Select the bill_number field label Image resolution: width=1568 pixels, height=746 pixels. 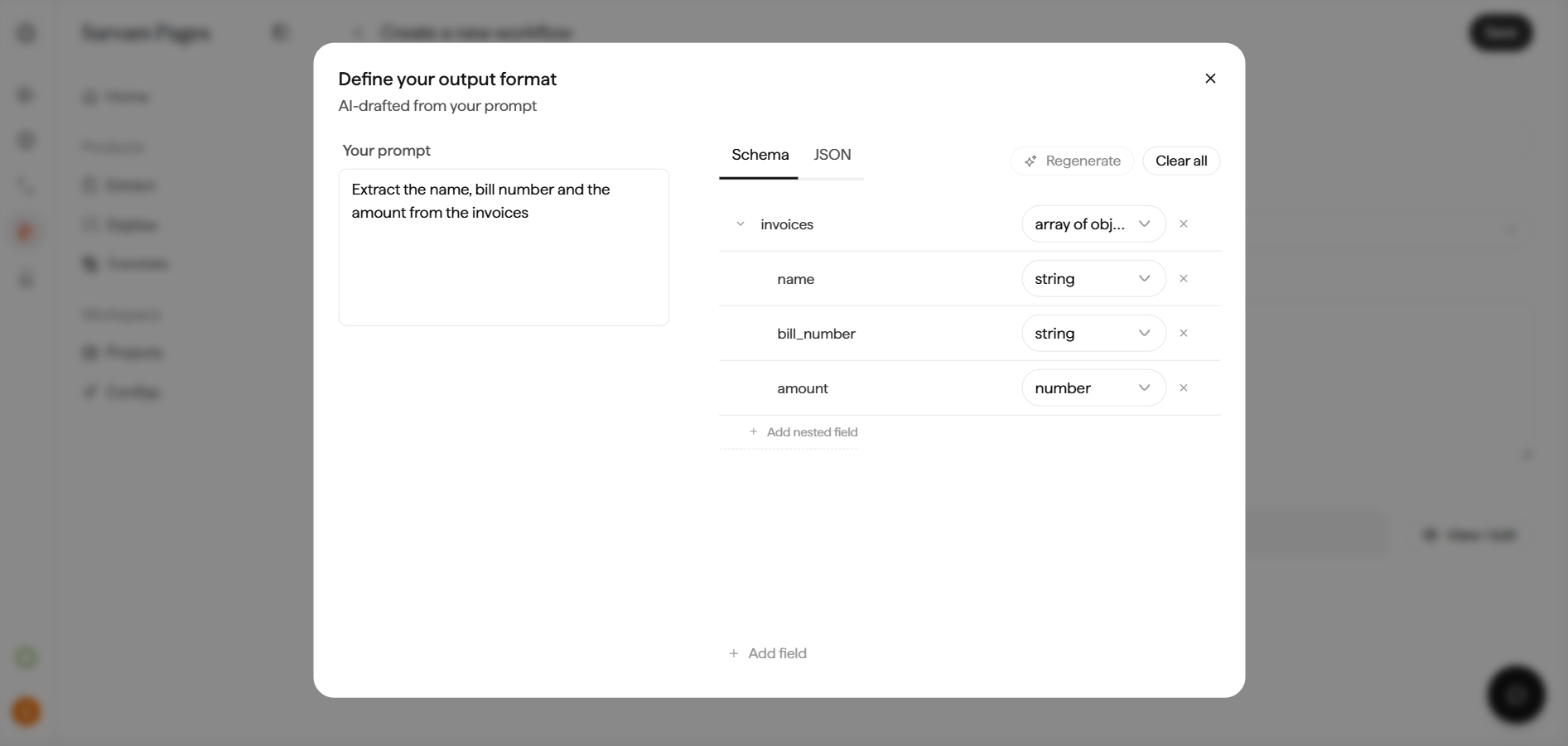[x=816, y=334]
